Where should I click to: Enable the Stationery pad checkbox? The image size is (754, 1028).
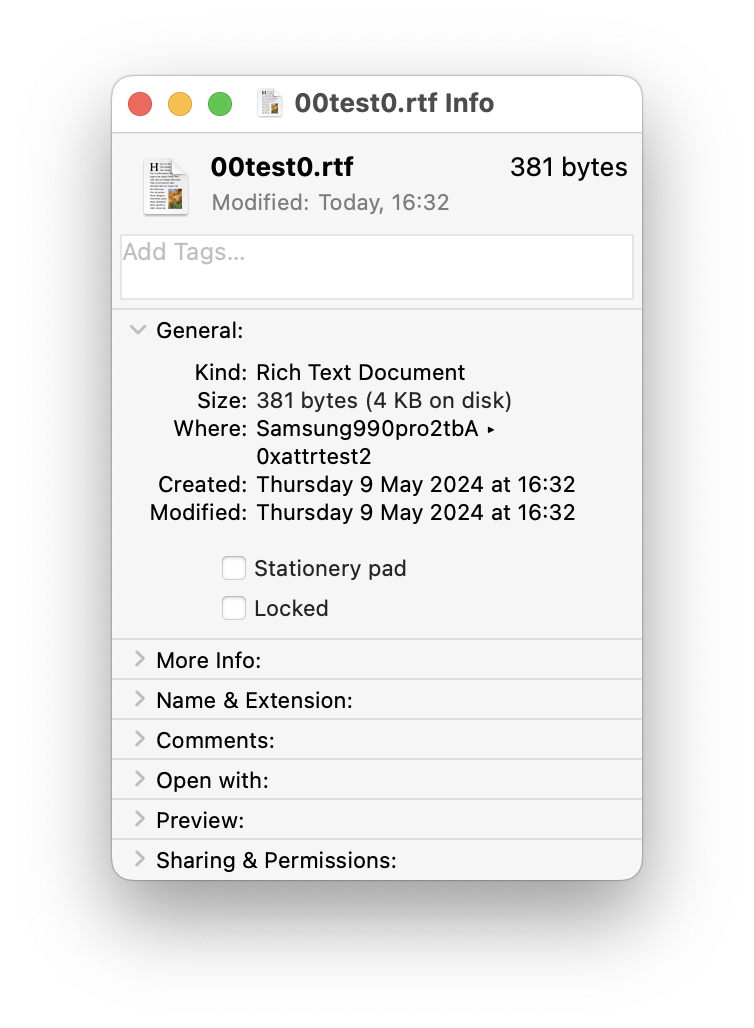click(x=233, y=569)
